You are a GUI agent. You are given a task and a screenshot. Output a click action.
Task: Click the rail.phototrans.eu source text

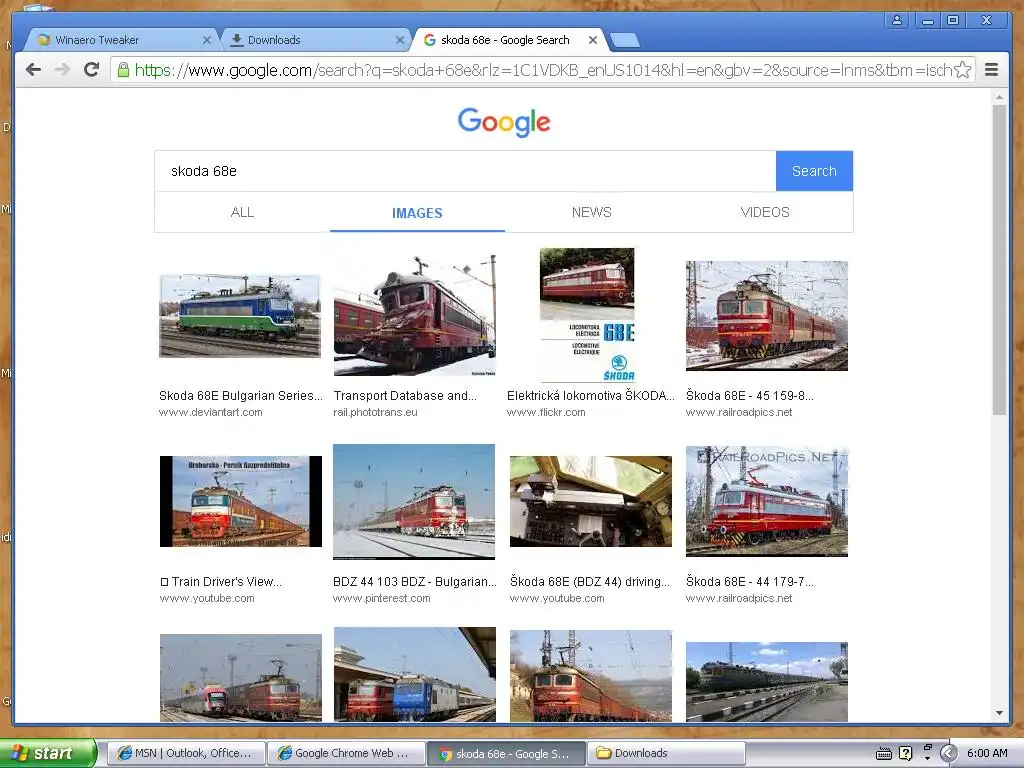pos(375,413)
